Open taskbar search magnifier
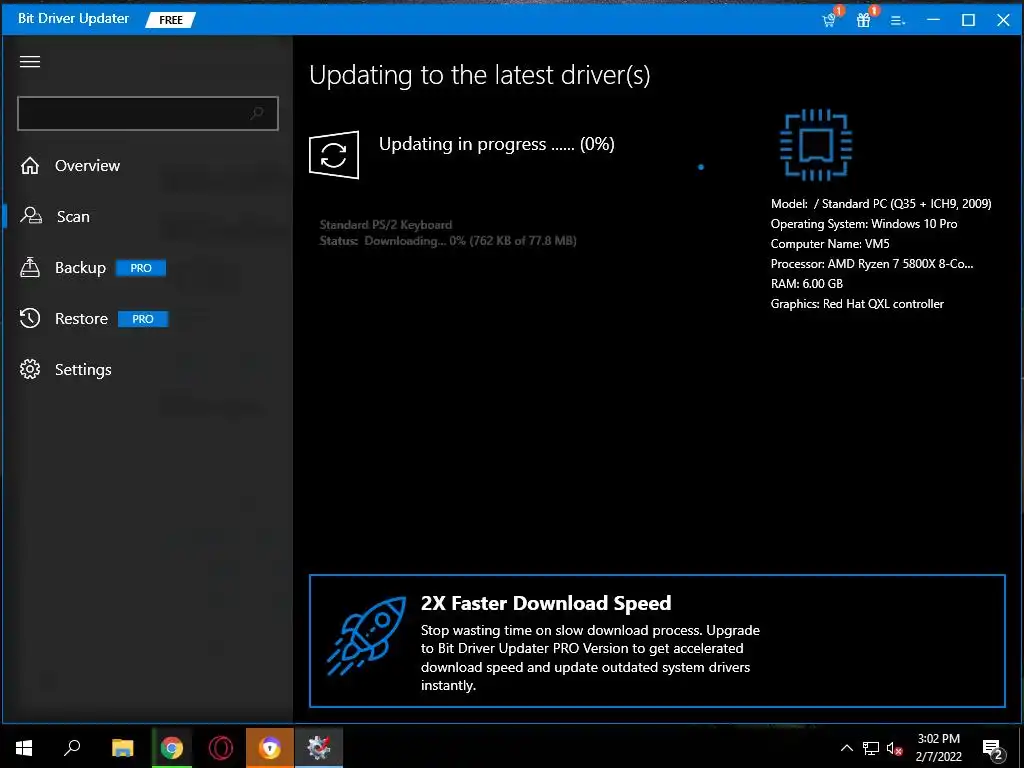This screenshot has height=768, width=1024. tap(72, 747)
